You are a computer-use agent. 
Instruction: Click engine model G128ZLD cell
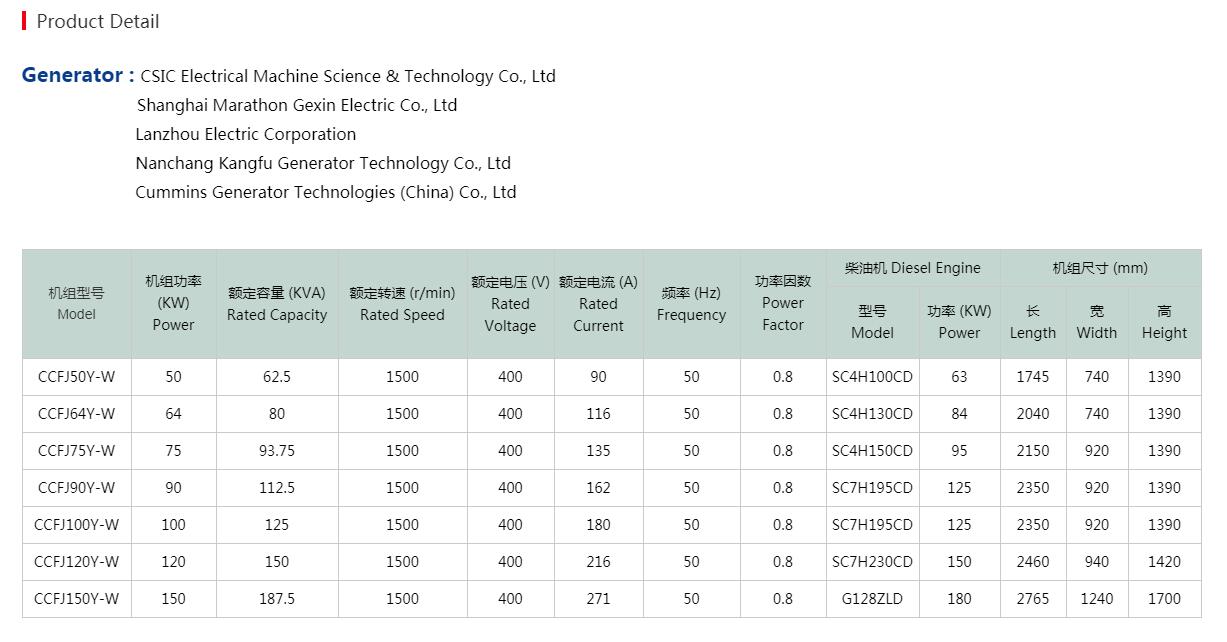[872, 599]
